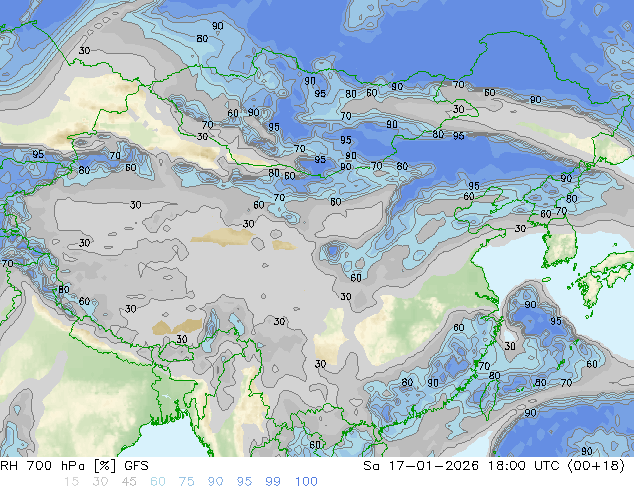Screen dimensions: 634x490
Task: Click the 'Sa 17-01-2026 18:00 UTC (00+18)' timestamp
Action: pos(494,466)
